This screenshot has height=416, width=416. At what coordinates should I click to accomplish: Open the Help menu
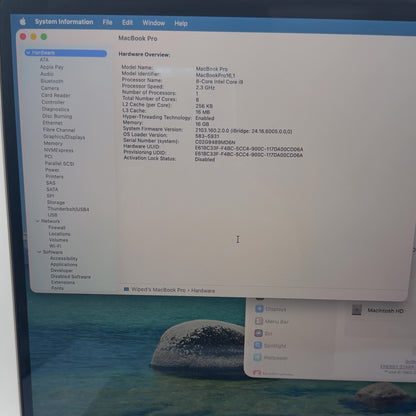181,23
